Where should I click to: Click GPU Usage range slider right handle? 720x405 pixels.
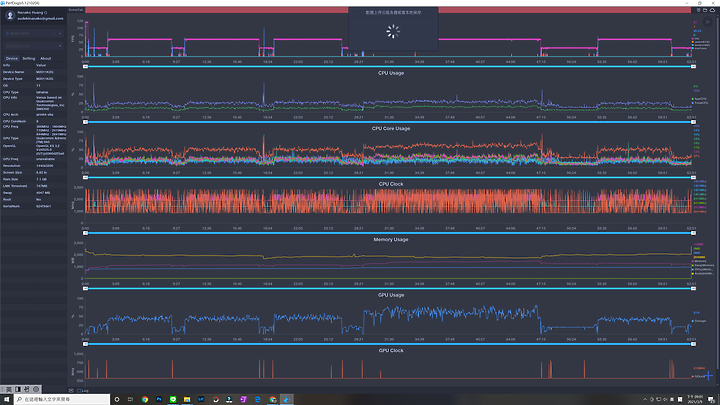pos(693,344)
